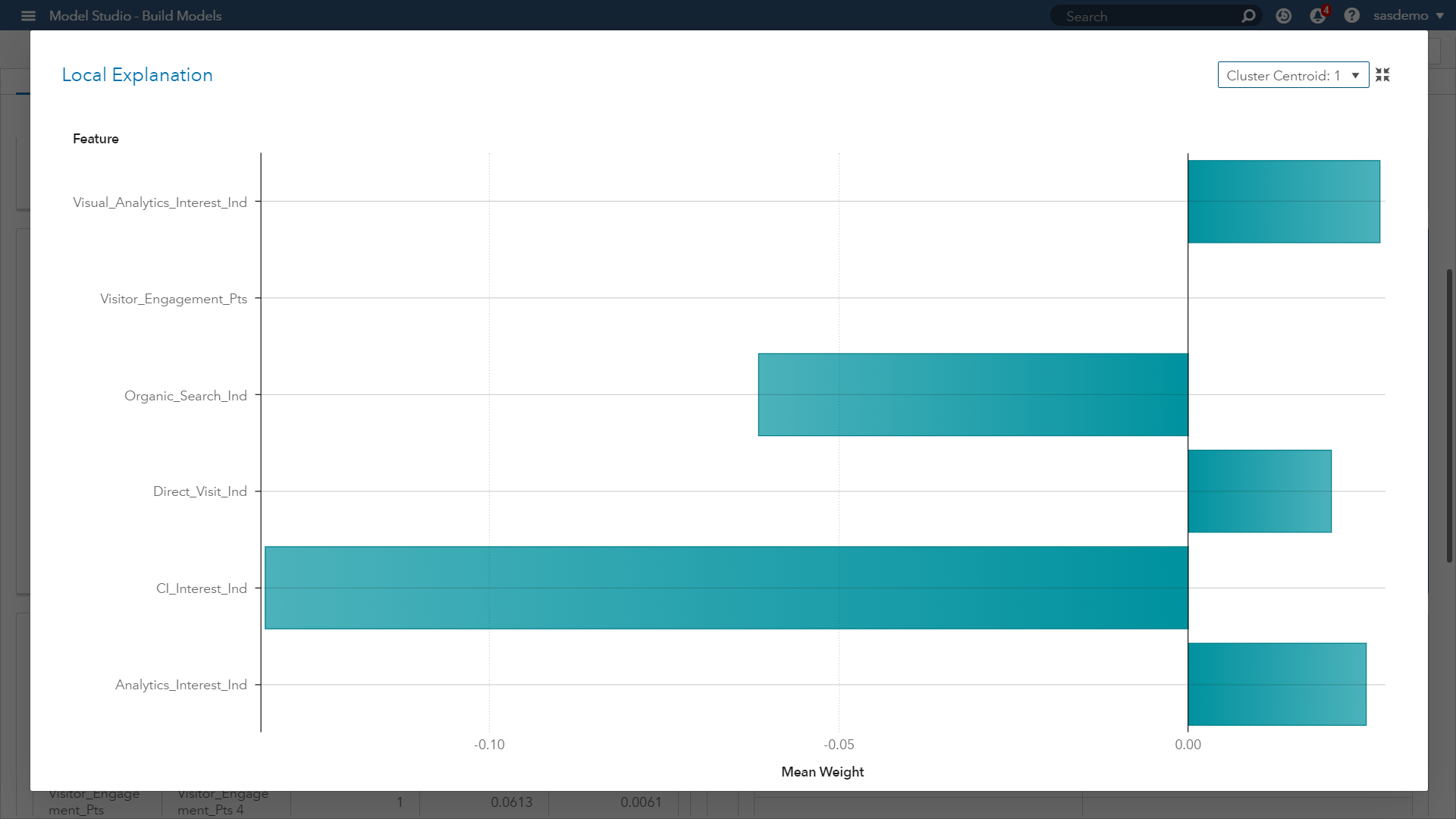The width and height of the screenshot is (1456, 819).
Task: Open the notifications bell icon
Action: click(x=1318, y=16)
